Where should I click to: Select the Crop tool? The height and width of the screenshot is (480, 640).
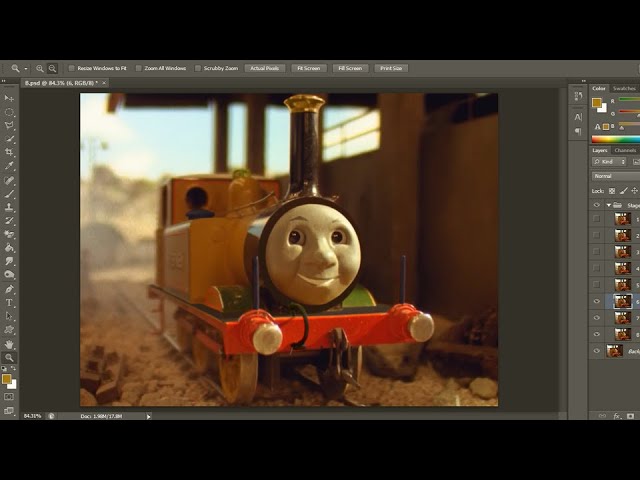(9, 152)
